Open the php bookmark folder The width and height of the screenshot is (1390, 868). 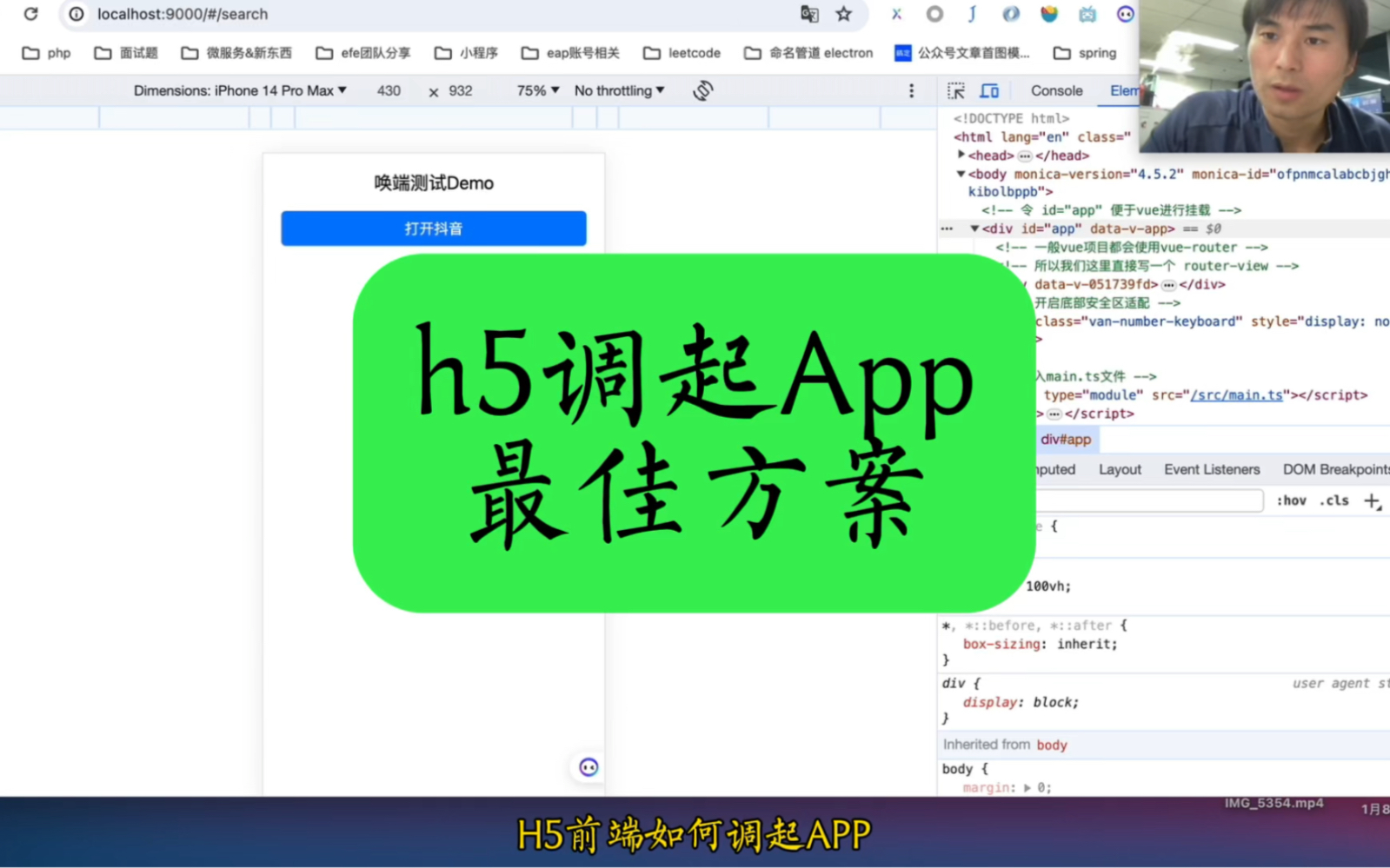[47, 53]
